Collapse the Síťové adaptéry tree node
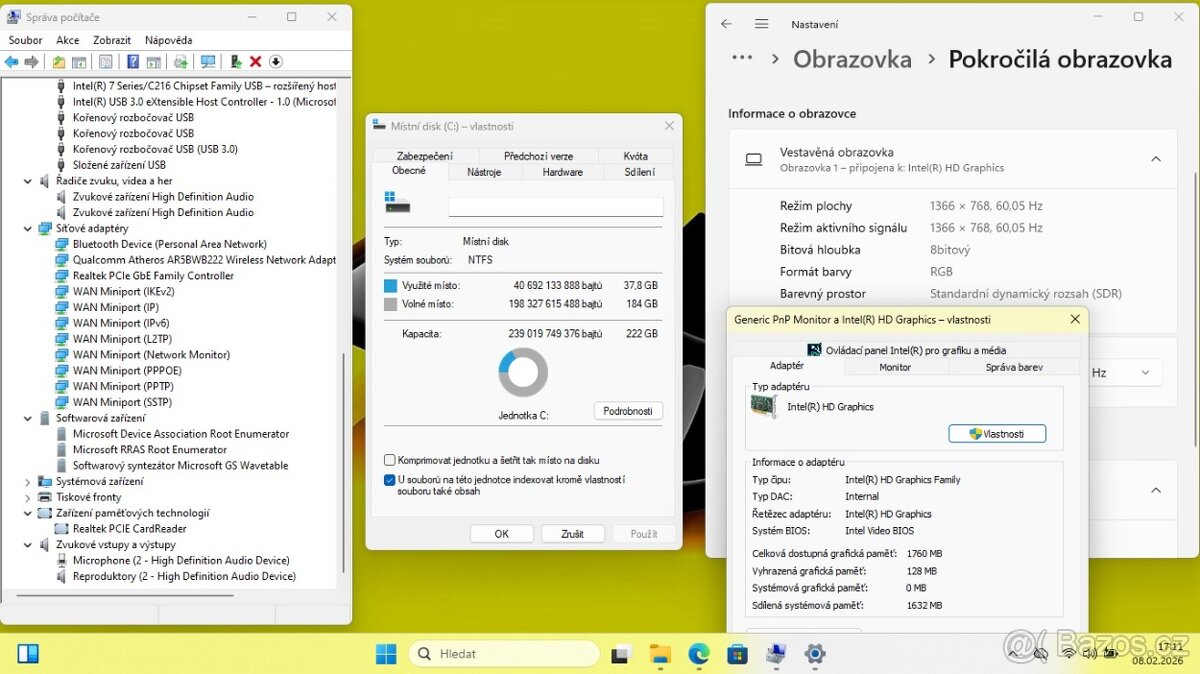The width and height of the screenshot is (1200, 674). coord(29,228)
